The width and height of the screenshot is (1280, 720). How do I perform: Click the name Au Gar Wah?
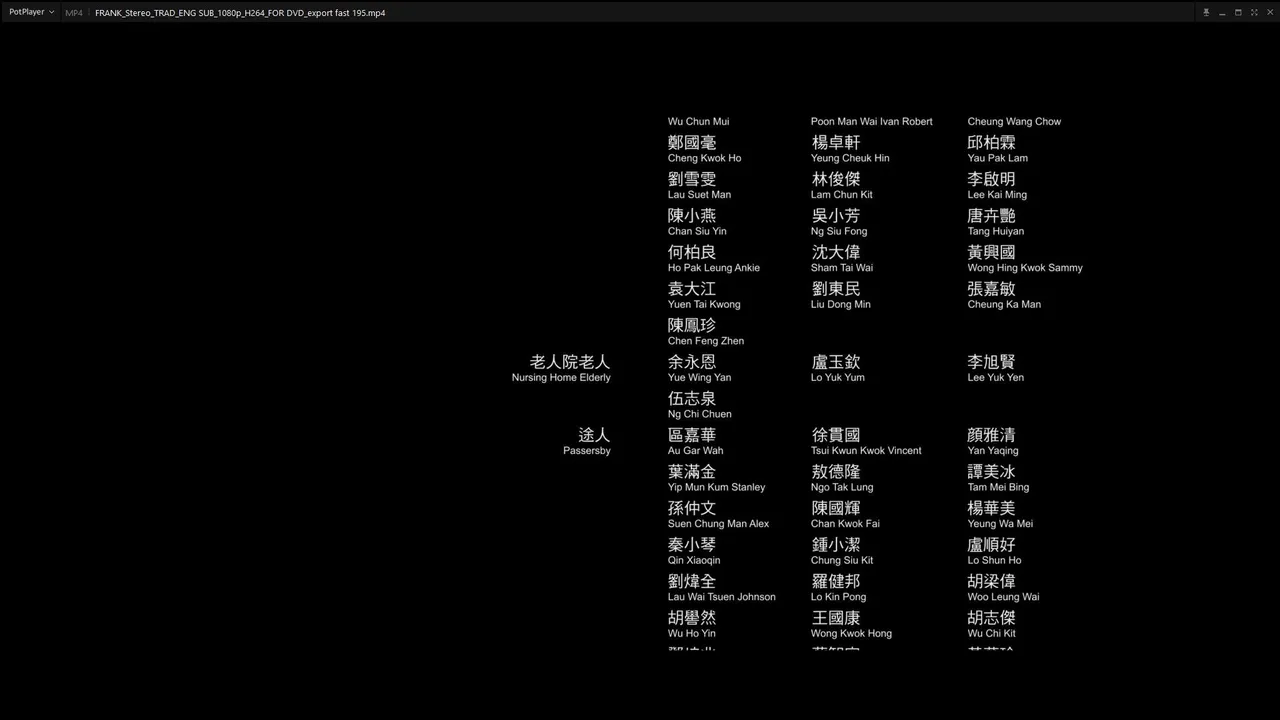[696, 451]
